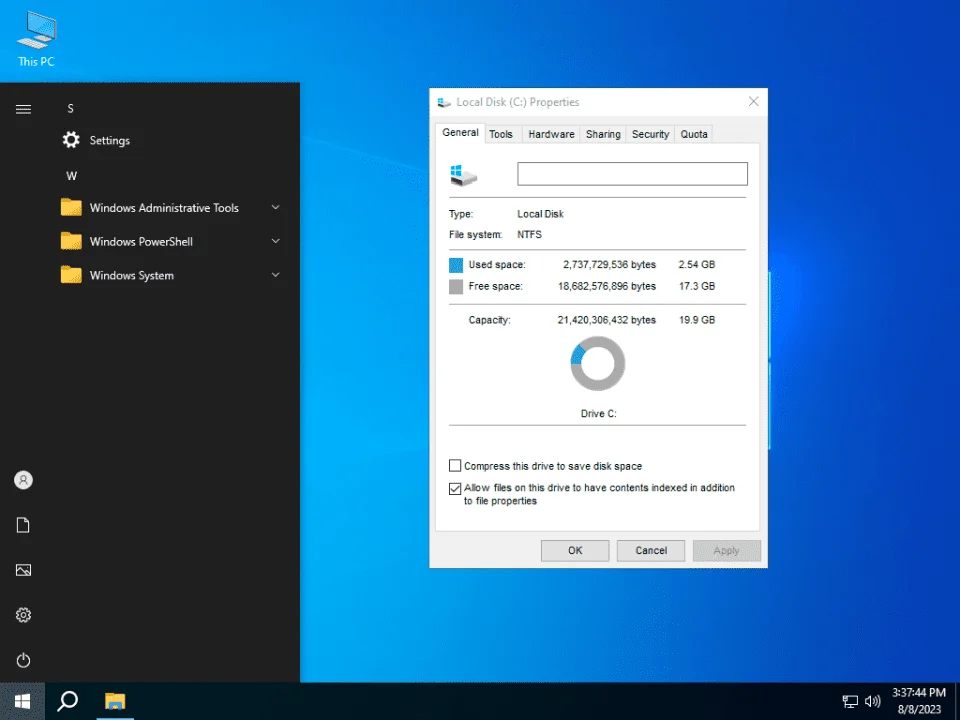The height and width of the screenshot is (720, 960).
Task: Click the Used space blue swatch
Action: 456,265
